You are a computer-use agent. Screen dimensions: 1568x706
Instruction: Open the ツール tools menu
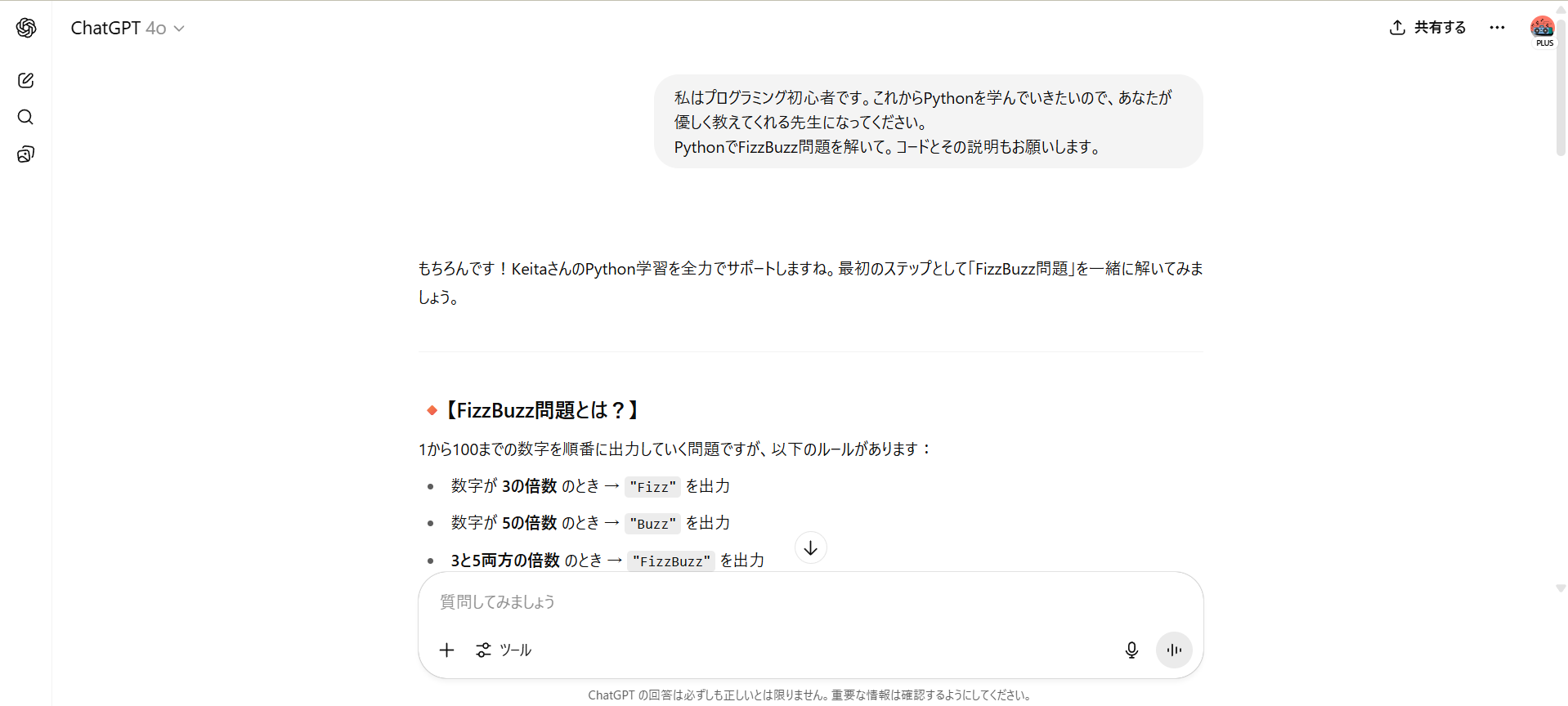[x=504, y=650]
